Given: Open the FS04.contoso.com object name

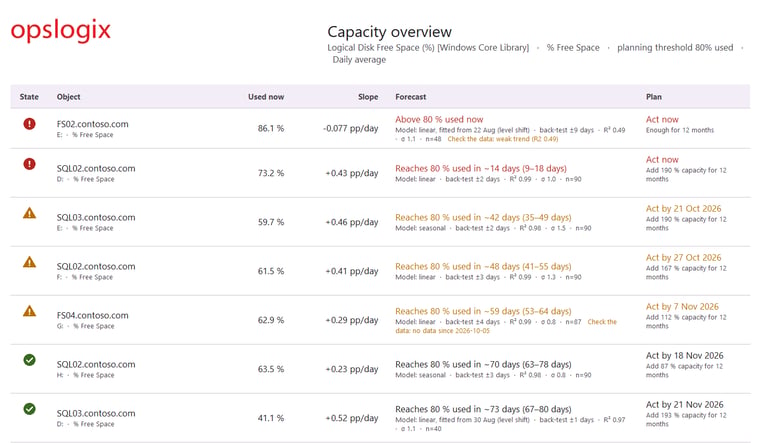Looking at the screenshot, I should click(x=93, y=316).
